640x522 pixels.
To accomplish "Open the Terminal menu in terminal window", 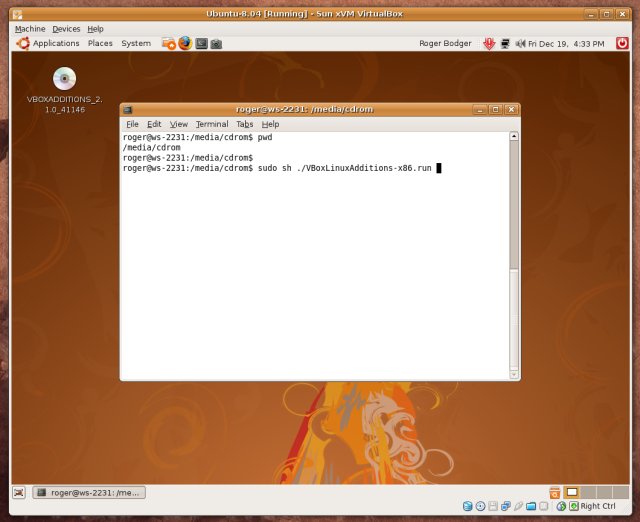I will tap(212, 124).
